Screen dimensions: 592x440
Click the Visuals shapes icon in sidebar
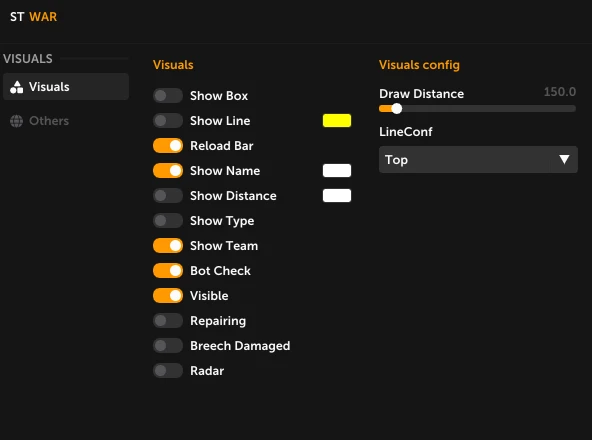click(x=17, y=87)
